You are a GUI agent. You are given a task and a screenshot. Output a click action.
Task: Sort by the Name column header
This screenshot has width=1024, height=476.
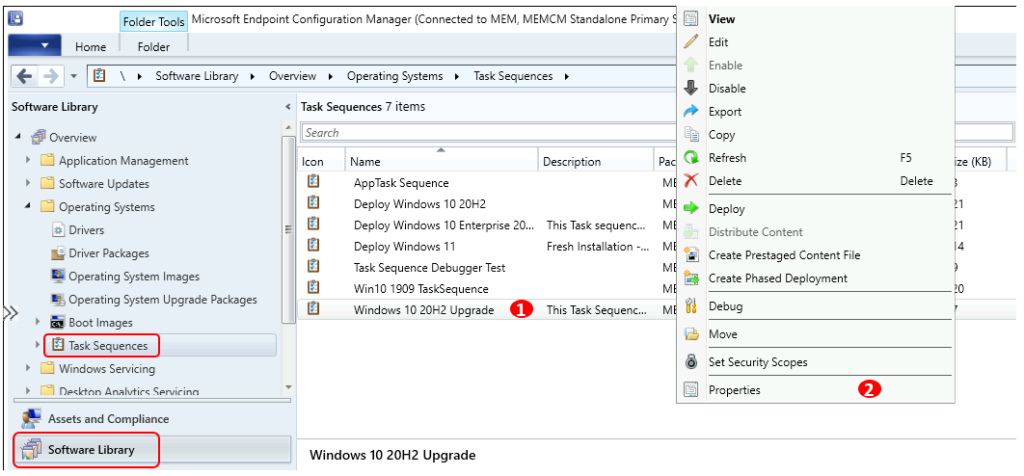point(441,161)
